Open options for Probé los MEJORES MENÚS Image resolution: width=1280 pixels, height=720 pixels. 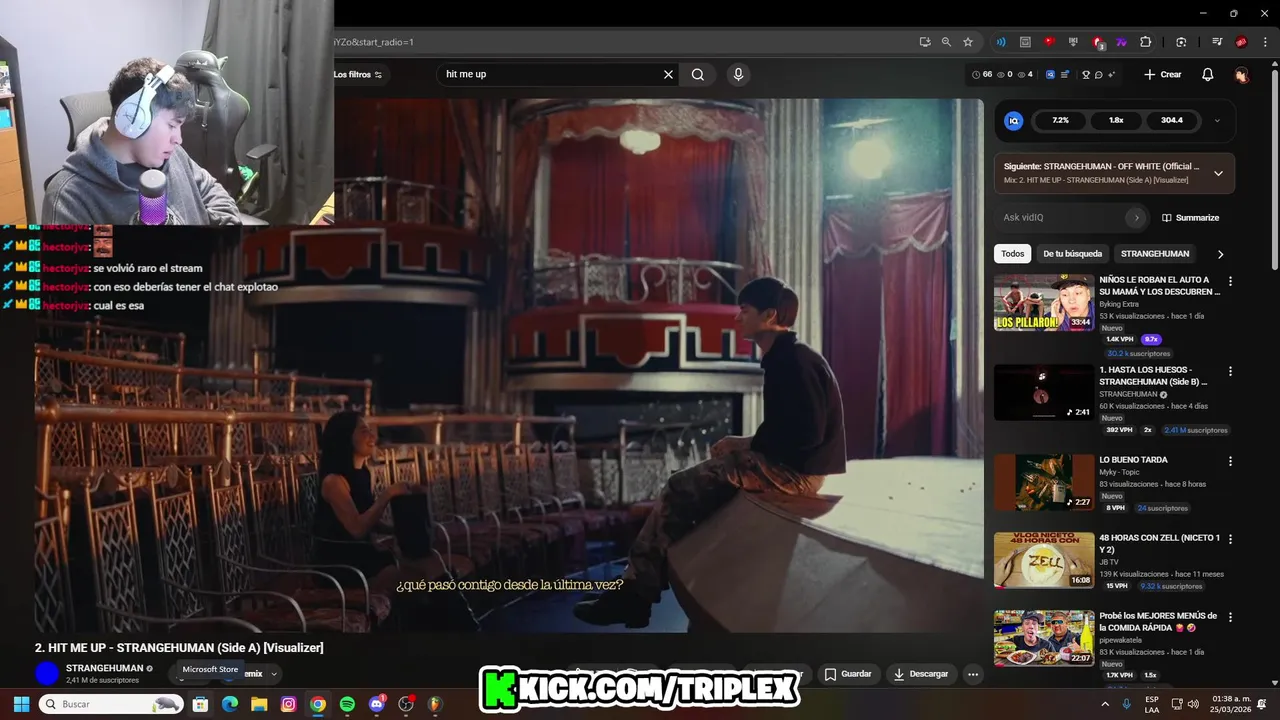pyautogui.click(x=1230, y=618)
